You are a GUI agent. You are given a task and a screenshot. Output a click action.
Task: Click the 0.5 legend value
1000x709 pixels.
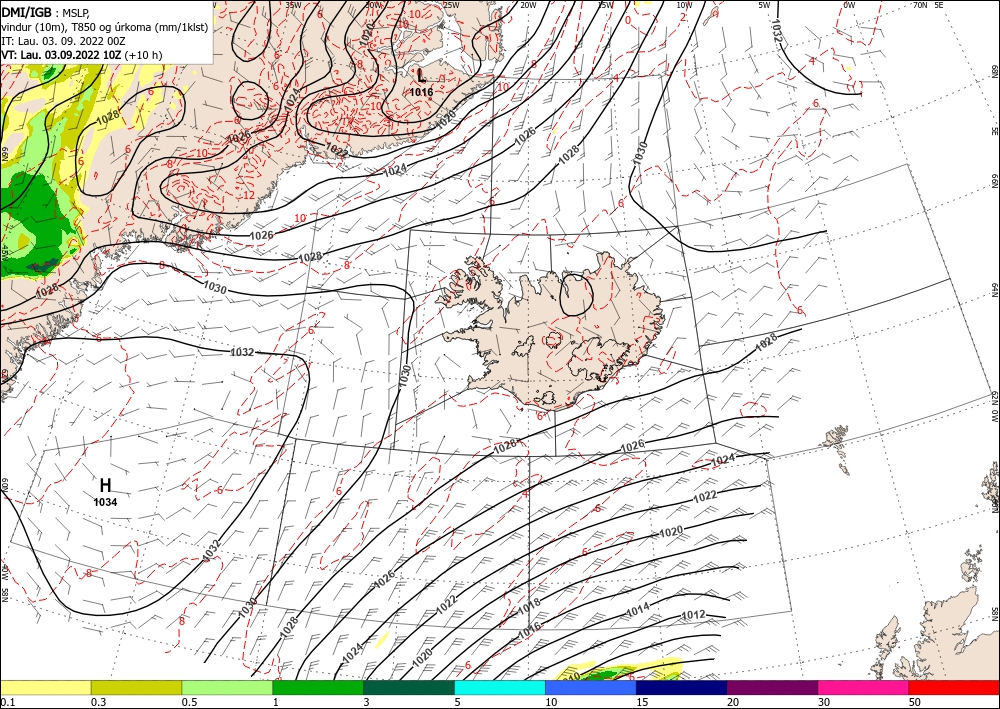tap(188, 702)
